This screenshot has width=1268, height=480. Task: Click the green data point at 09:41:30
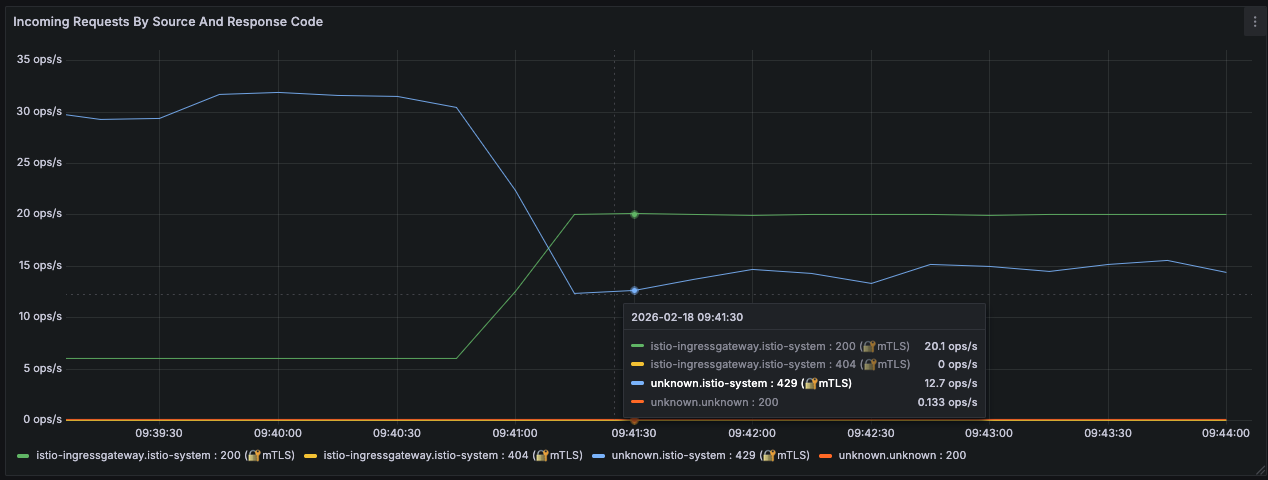point(634,214)
